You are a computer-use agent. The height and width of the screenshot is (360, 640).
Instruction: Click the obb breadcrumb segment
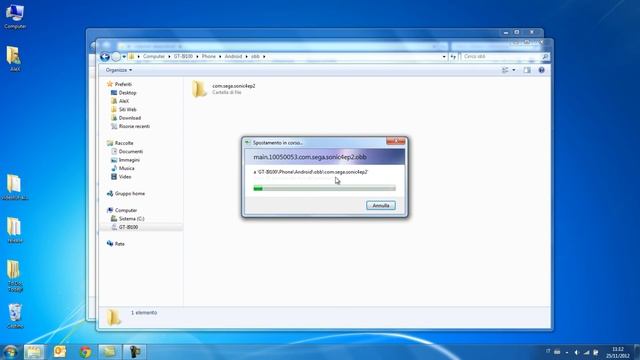point(255,56)
